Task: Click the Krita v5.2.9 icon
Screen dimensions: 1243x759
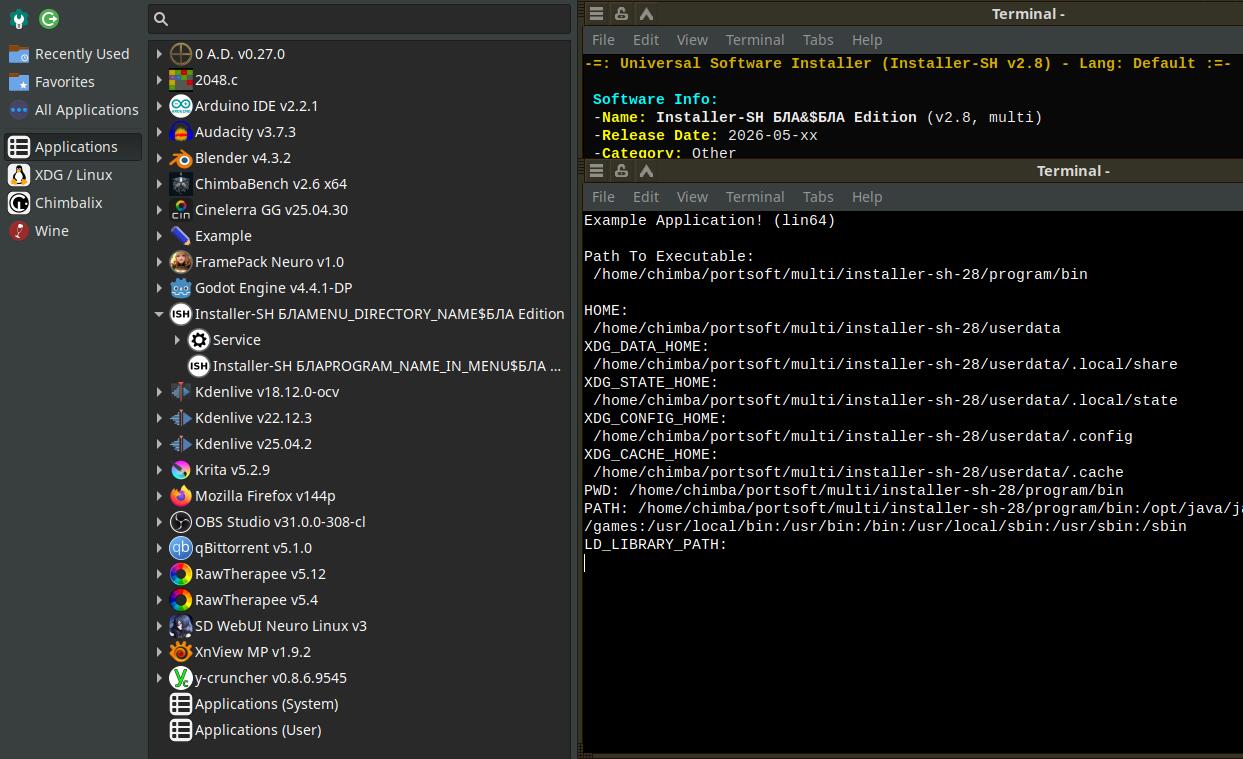Action: click(180, 470)
